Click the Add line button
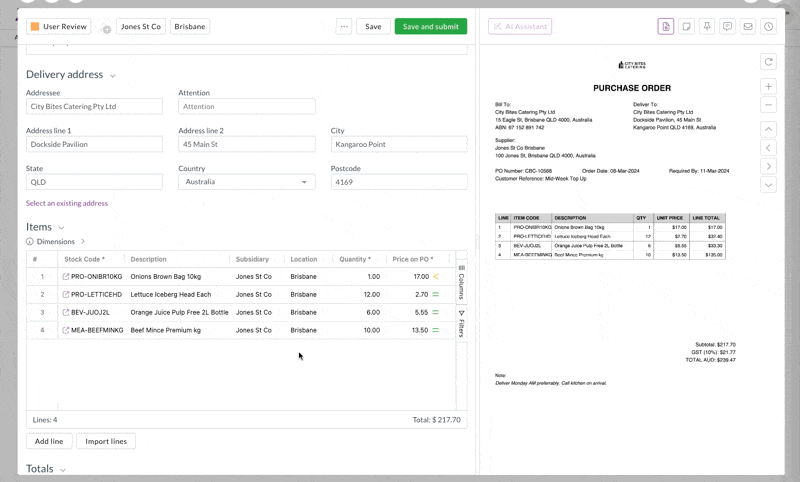 point(49,441)
